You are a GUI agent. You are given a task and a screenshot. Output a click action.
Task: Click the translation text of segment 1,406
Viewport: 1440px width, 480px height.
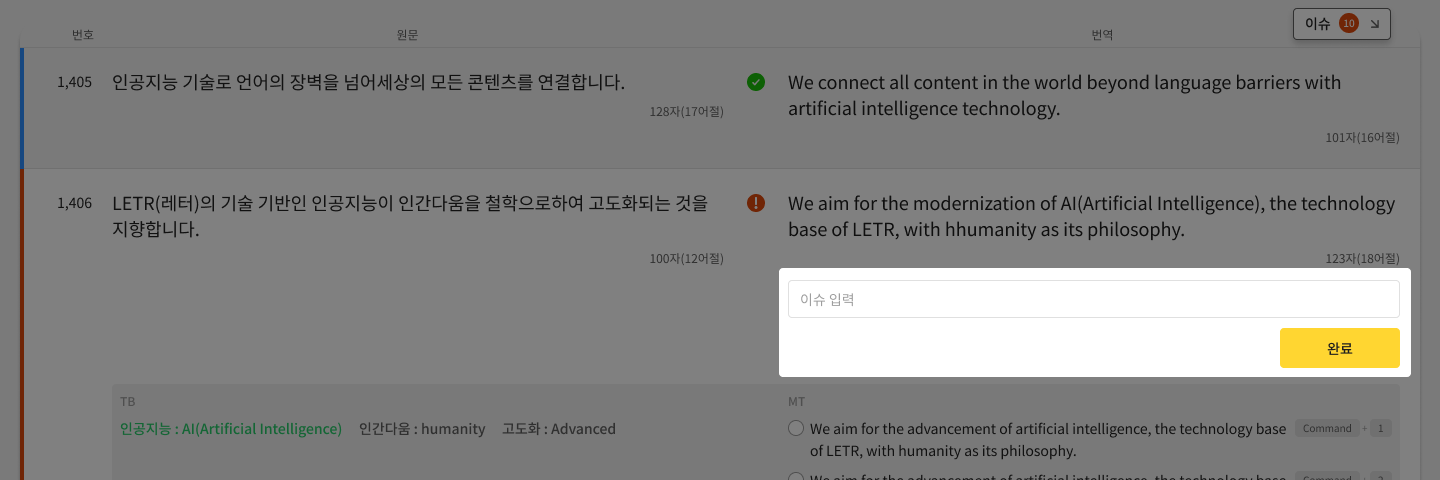click(x=1091, y=217)
